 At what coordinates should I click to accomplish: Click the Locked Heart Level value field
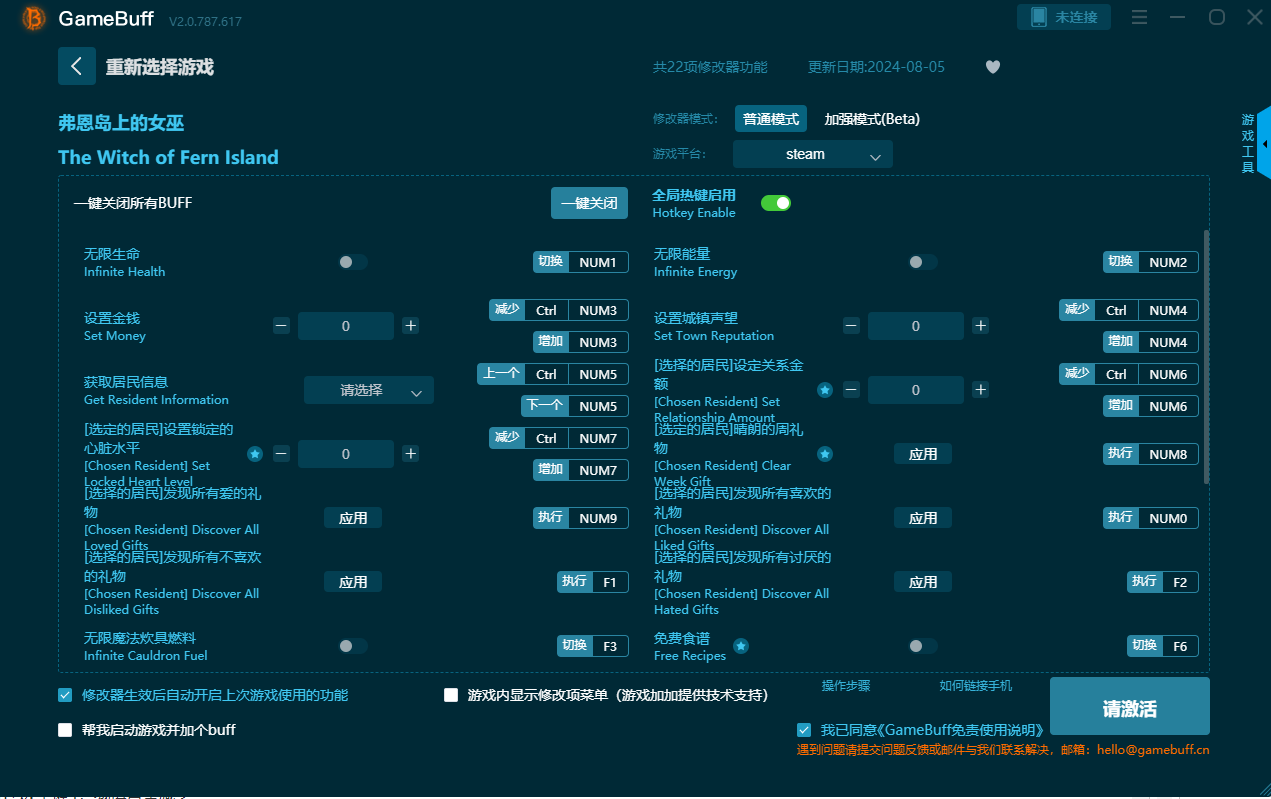(346, 454)
